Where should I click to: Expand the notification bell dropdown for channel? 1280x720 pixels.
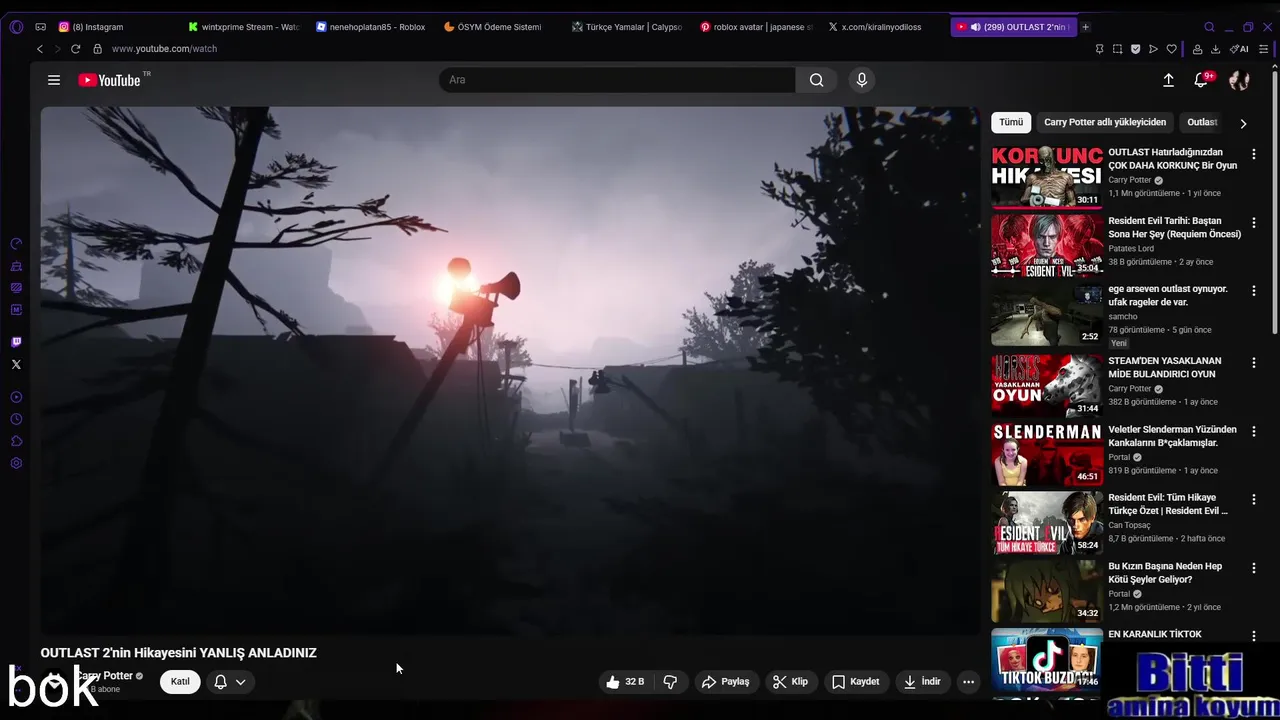pyautogui.click(x=229, y=682)
